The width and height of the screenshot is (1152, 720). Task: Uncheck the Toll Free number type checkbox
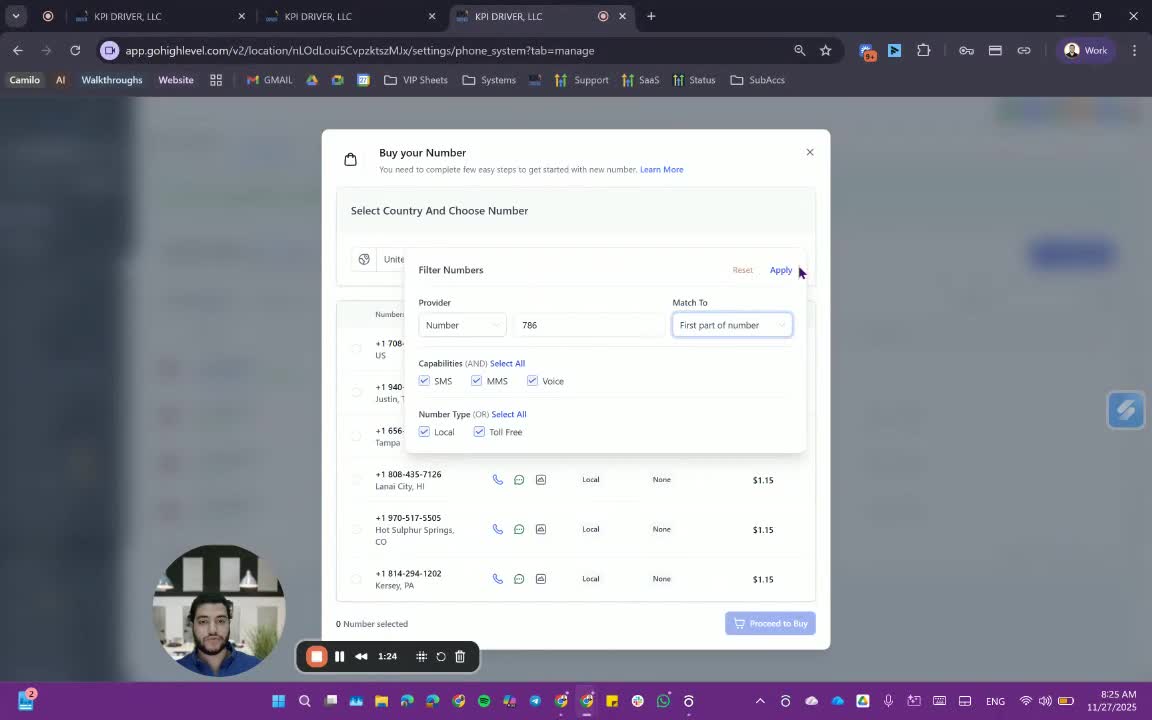point(479,431)
